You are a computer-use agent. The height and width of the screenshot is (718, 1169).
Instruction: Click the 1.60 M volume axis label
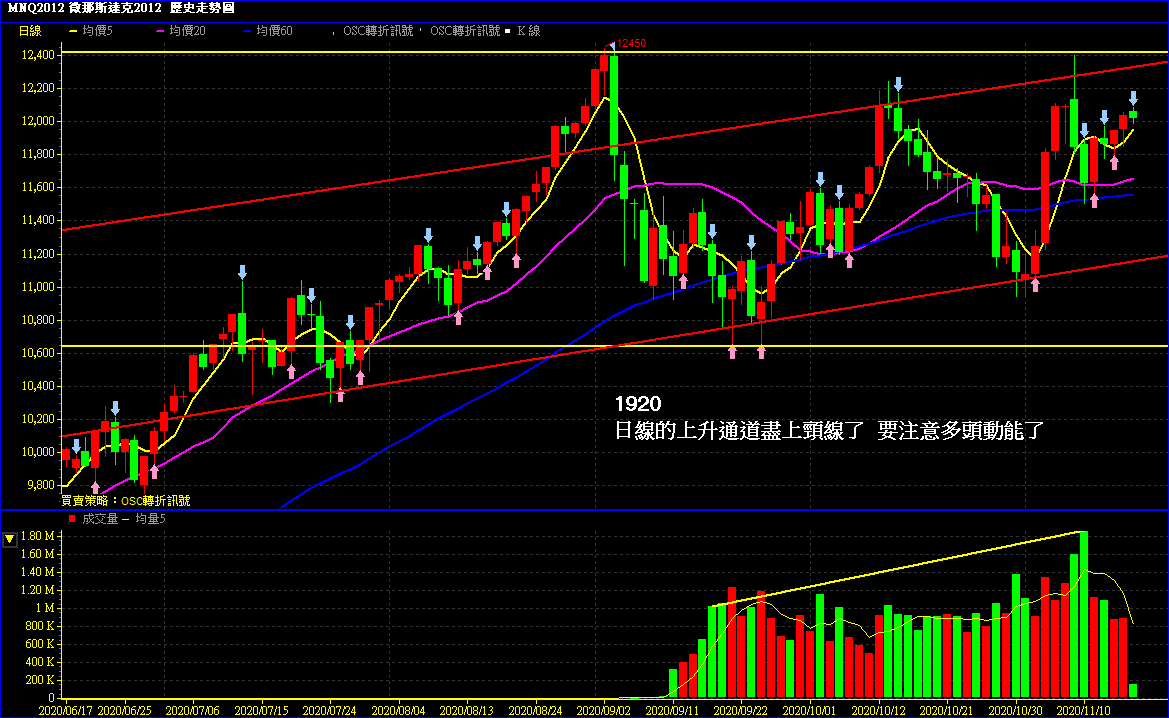[x=38, y=554]
